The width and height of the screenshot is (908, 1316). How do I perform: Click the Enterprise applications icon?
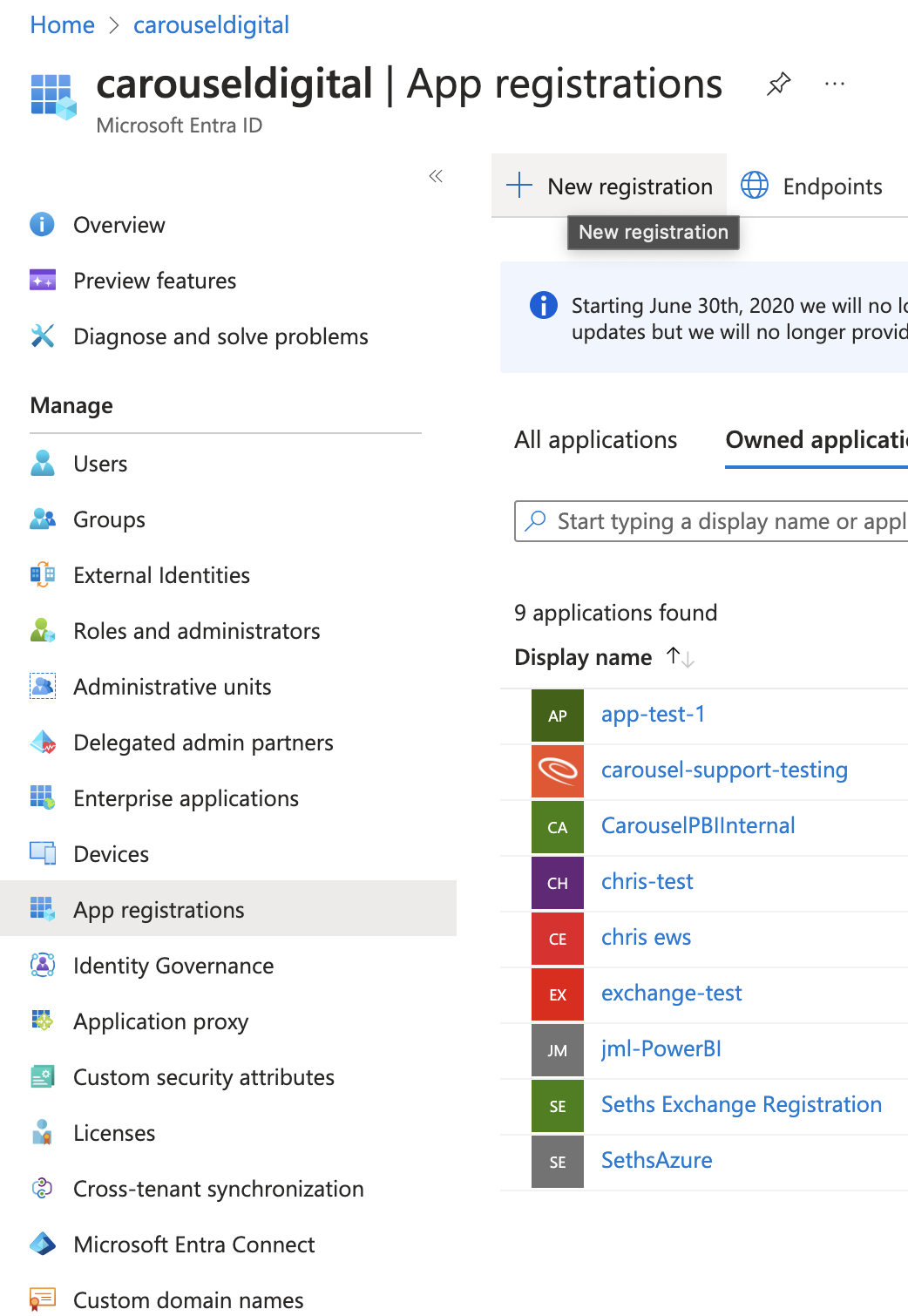(42, 798)
